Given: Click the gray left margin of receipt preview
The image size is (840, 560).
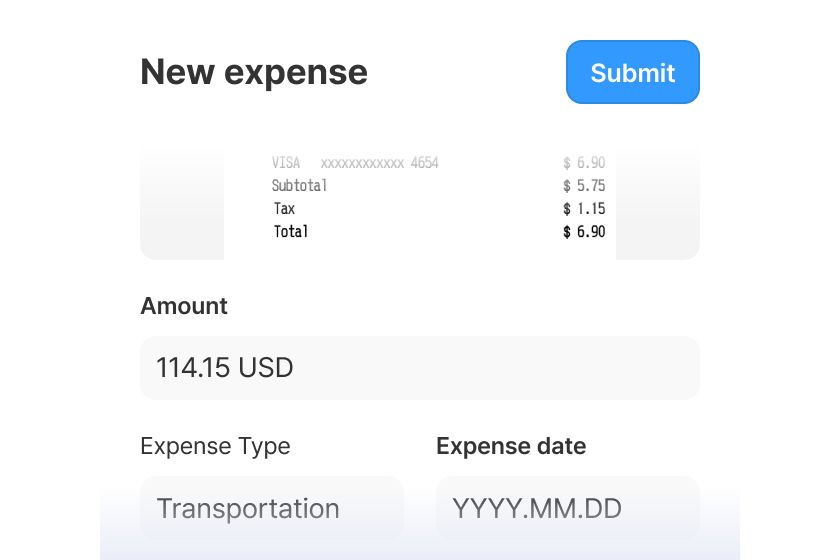Looking at the screenshot, I should (x=182, y=204).
